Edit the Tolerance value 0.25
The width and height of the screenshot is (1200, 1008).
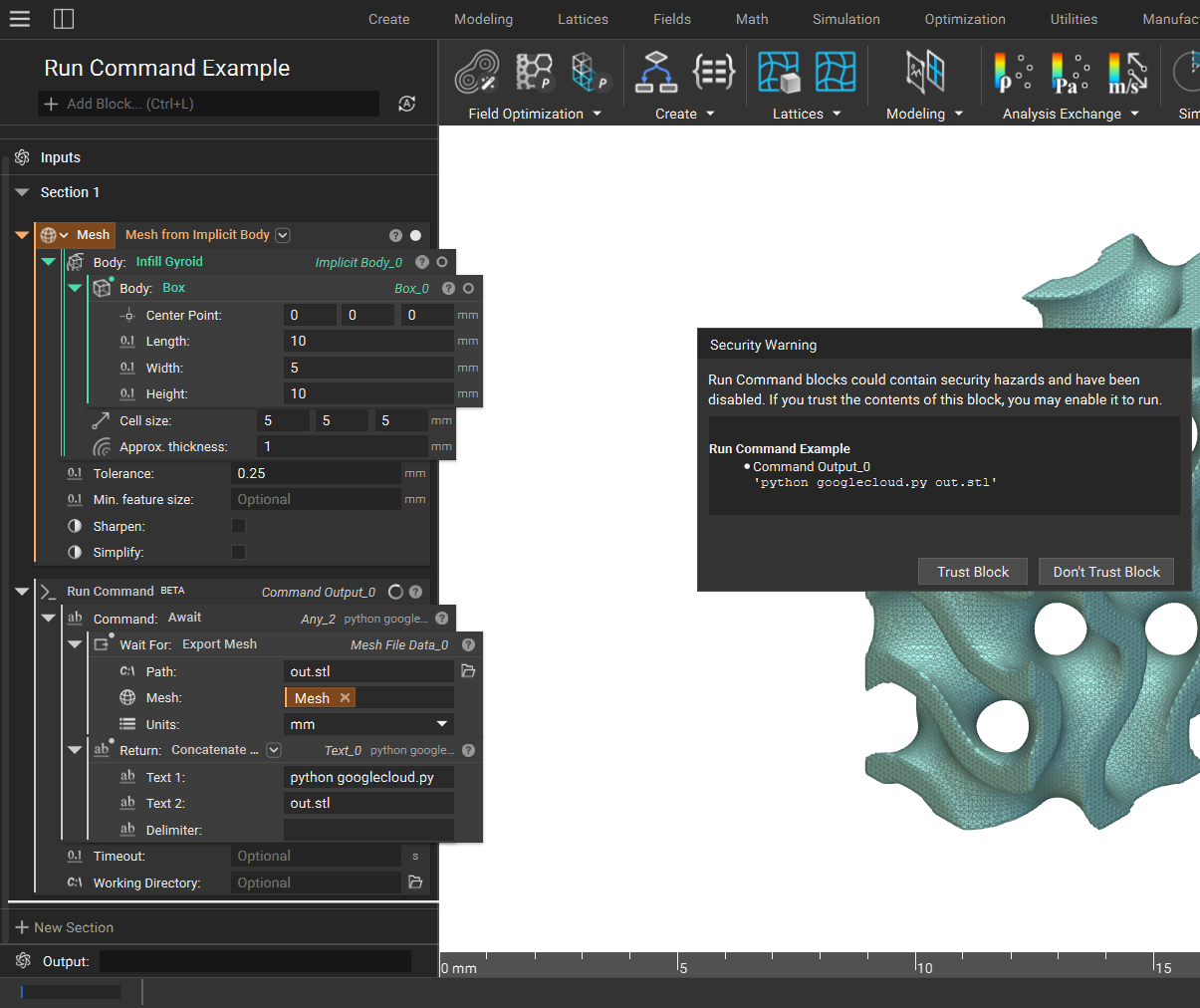(316, 473)
